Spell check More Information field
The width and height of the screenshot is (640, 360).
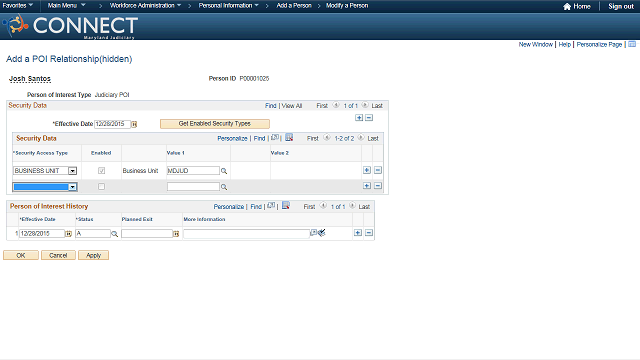[x=322, y=233]
